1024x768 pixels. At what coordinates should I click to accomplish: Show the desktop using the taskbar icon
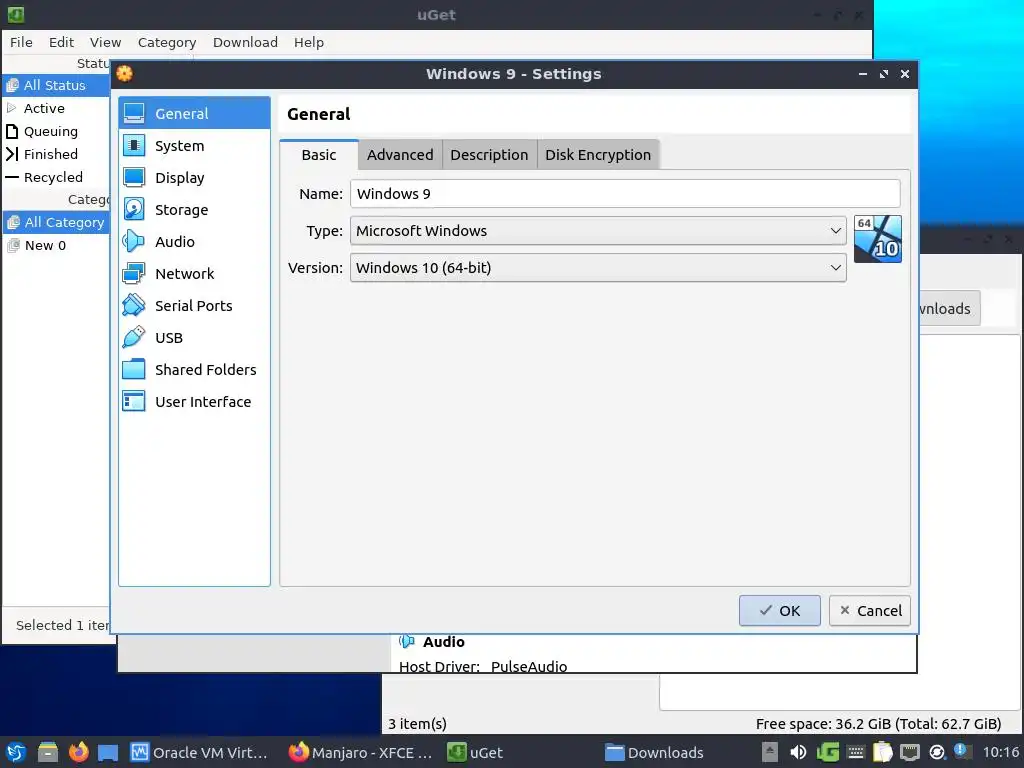click(x=108, y=752)
